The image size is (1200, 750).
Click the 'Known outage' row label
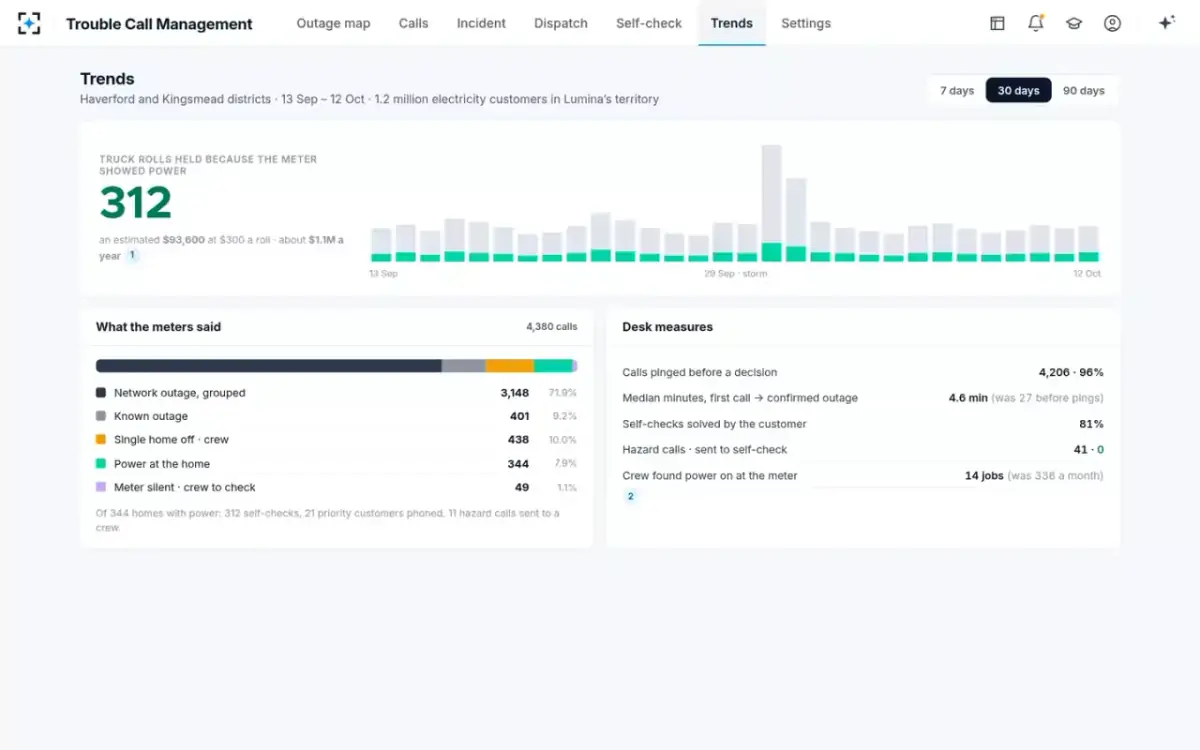pyautogui.click(x=151, y=416)
